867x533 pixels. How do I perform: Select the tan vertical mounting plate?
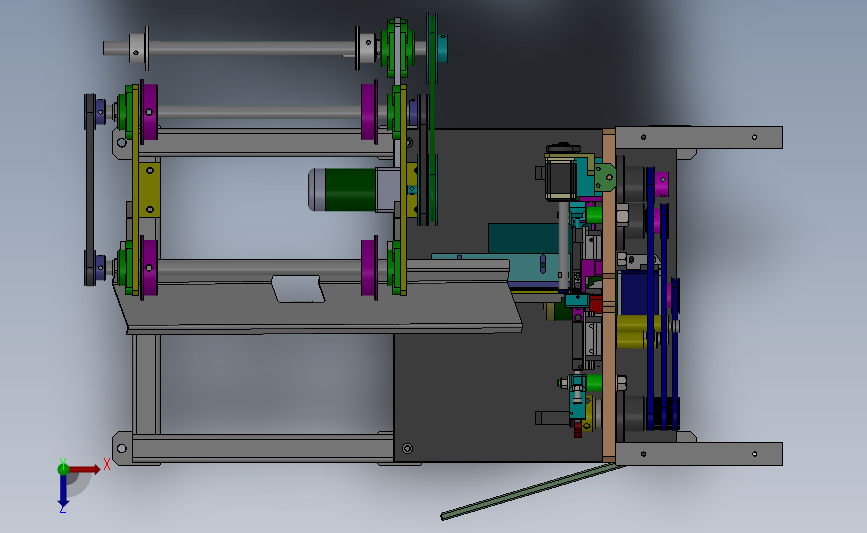tap(609, 295)
